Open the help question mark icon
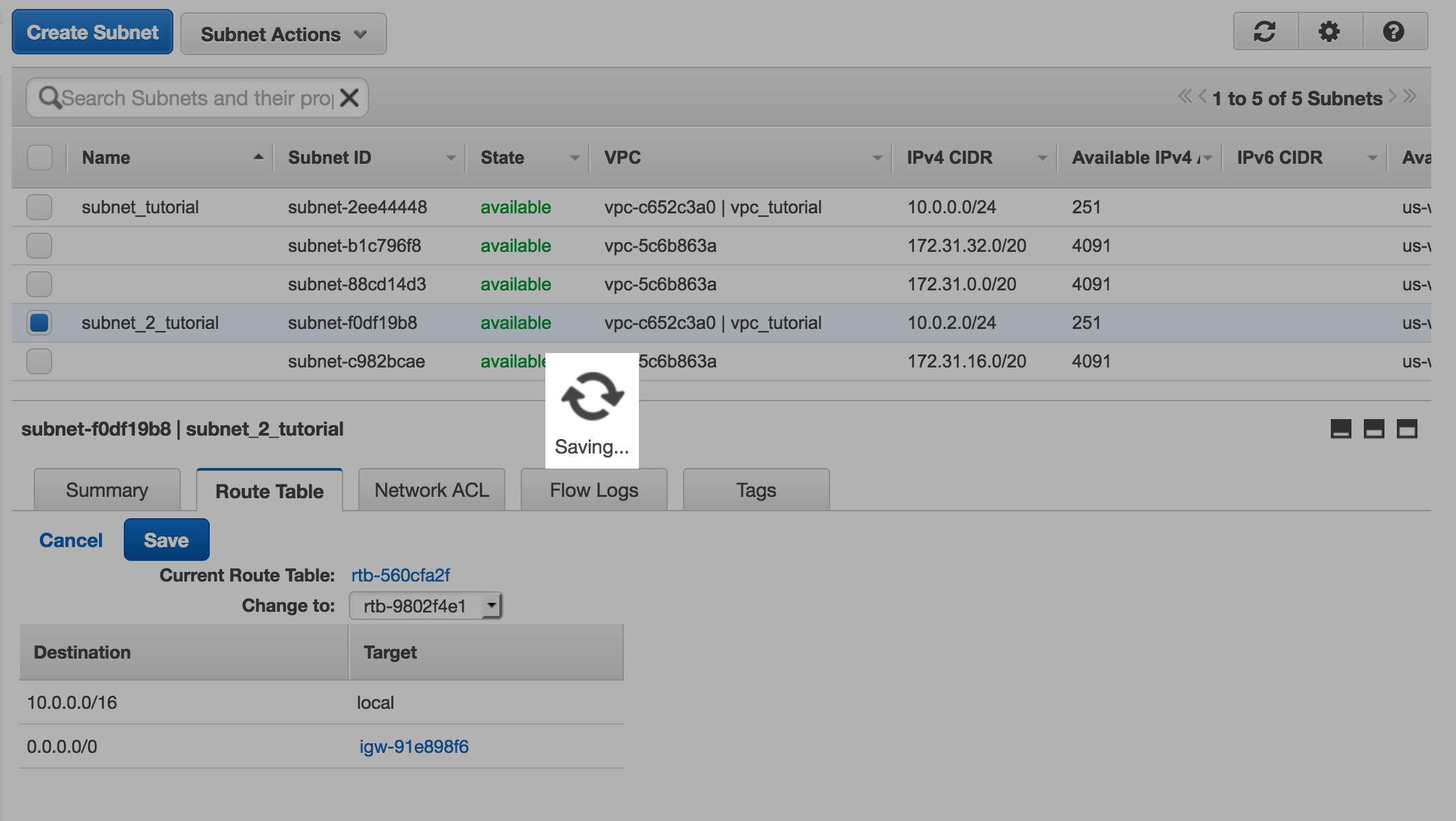1456x821 pixels. 1393,32
